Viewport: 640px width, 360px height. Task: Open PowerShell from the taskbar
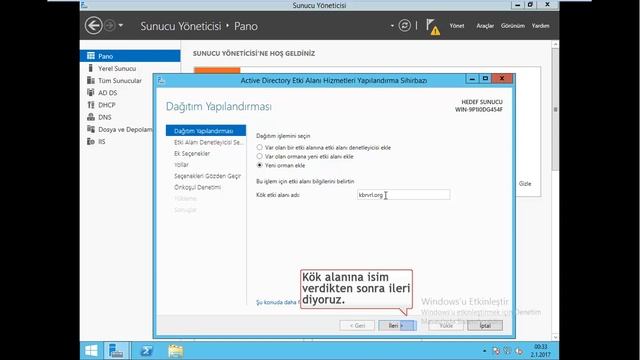[146, 351]
